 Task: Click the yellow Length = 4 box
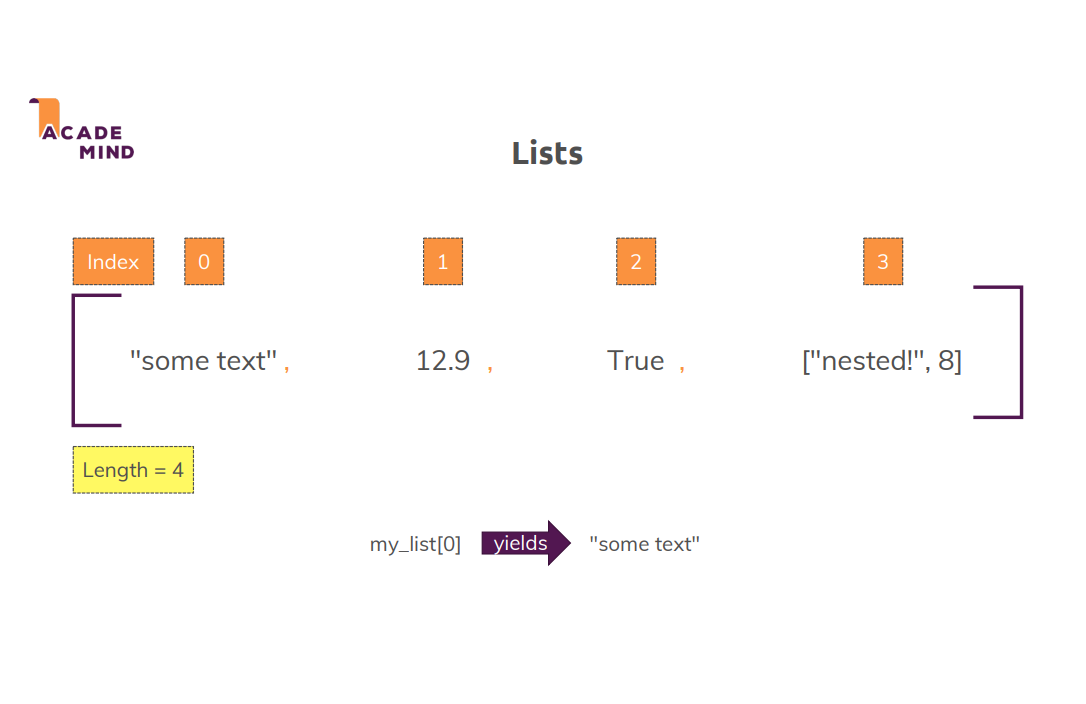(133, 470)
